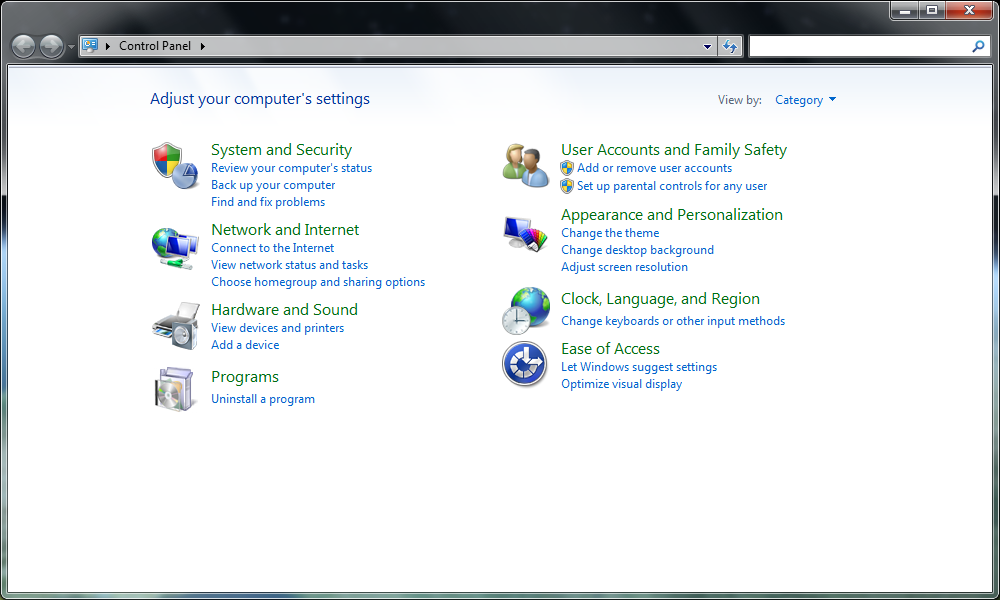Click Connect to the Internet
Screen dimensions: 1000x600
(272, 248)
